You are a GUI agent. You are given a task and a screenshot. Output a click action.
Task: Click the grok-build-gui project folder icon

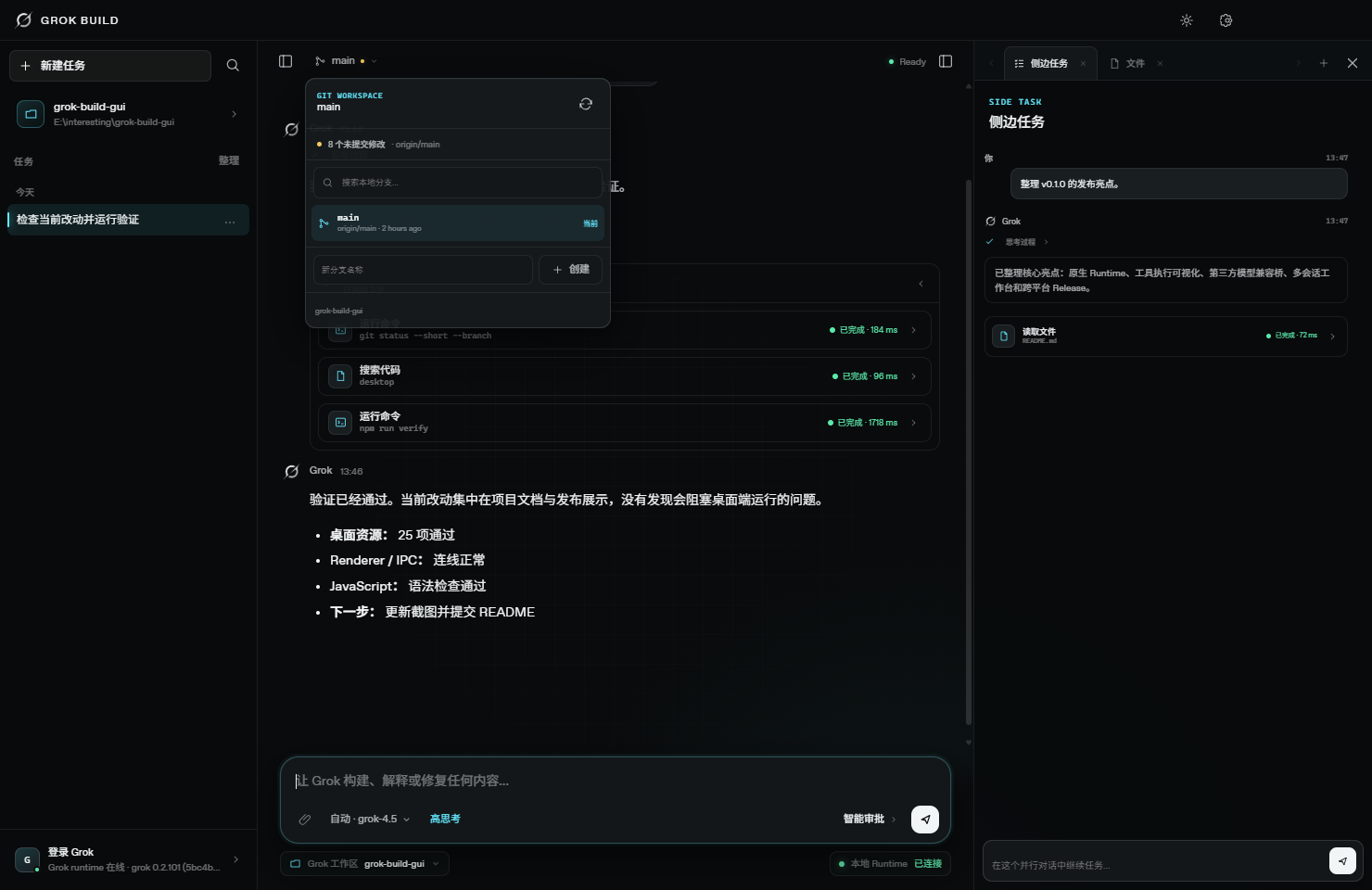coord(31,114)
